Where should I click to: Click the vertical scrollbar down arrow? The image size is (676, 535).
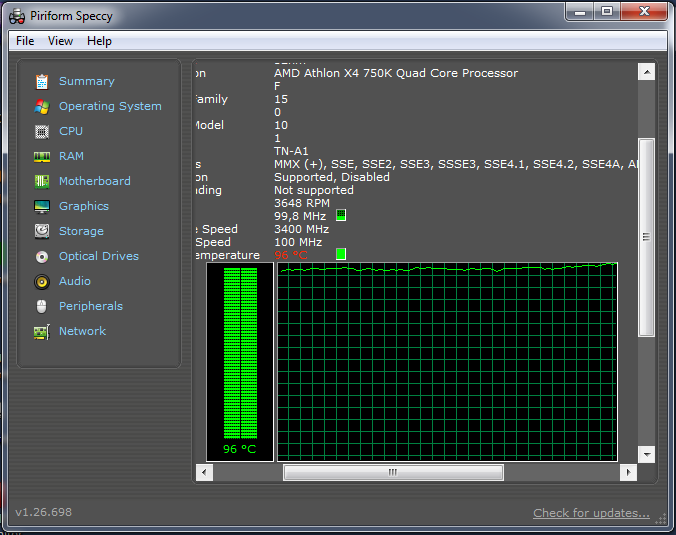click(646, 454)
